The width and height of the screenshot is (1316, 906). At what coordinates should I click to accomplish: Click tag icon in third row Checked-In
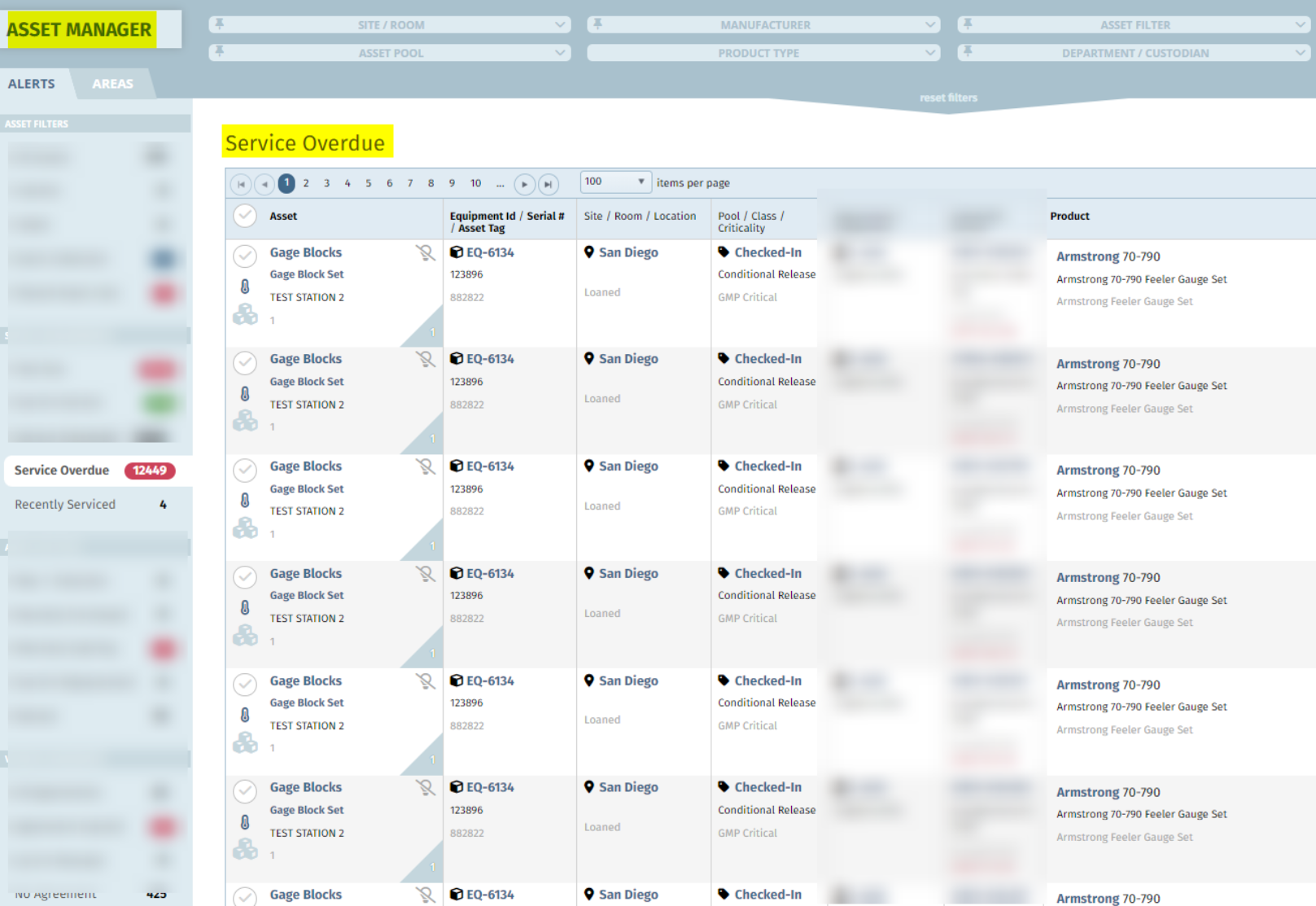[724, 466]
